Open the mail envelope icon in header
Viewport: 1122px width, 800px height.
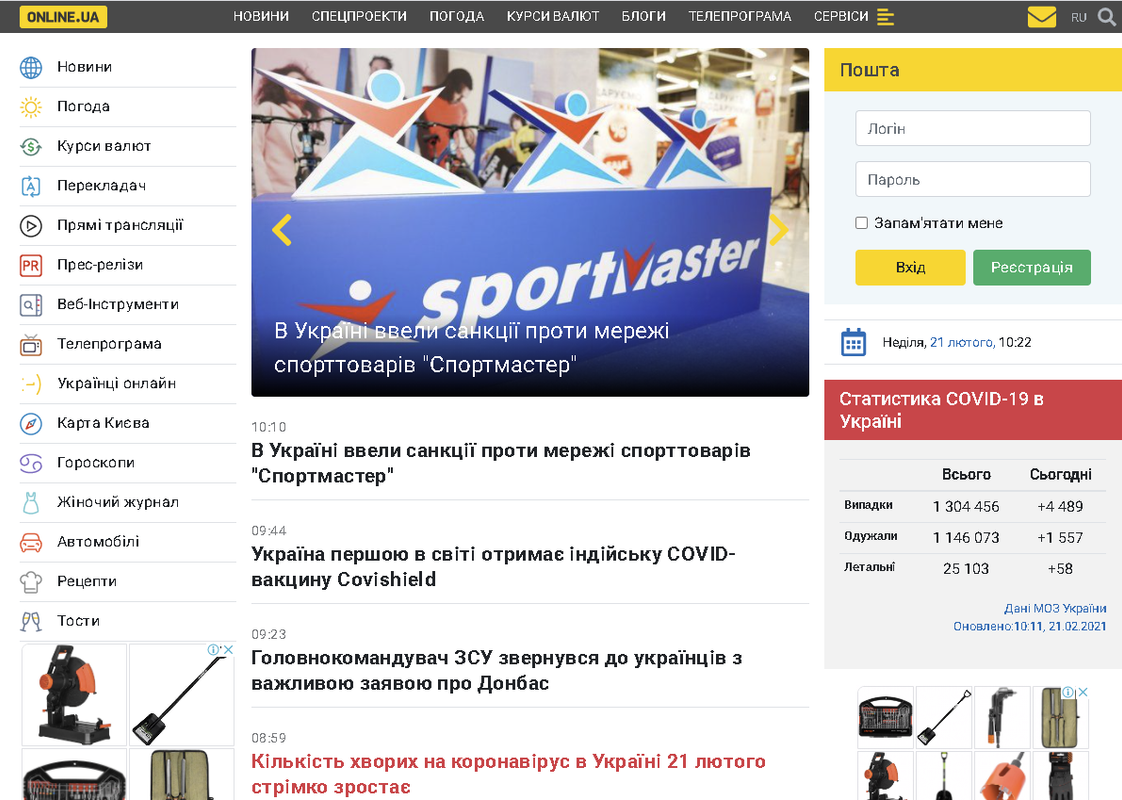pyautogui.click(x=1041, y=16)
